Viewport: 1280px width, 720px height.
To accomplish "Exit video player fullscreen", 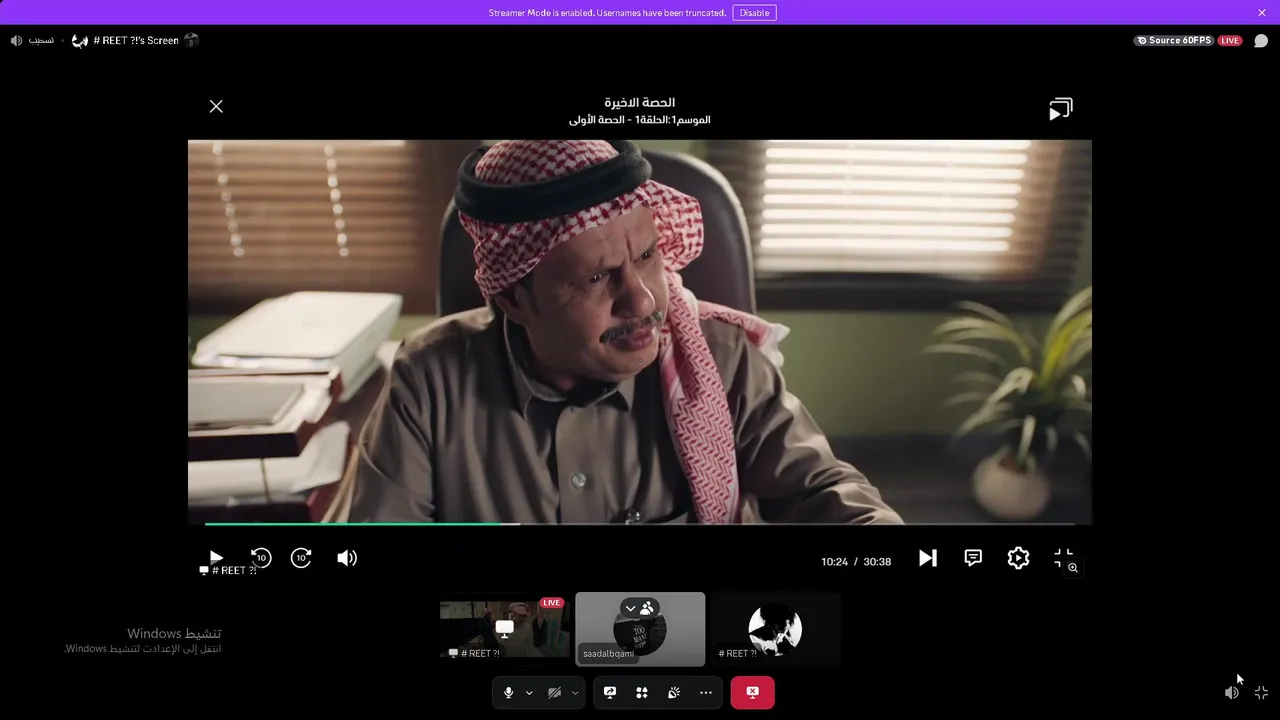I will [1064, 558].
